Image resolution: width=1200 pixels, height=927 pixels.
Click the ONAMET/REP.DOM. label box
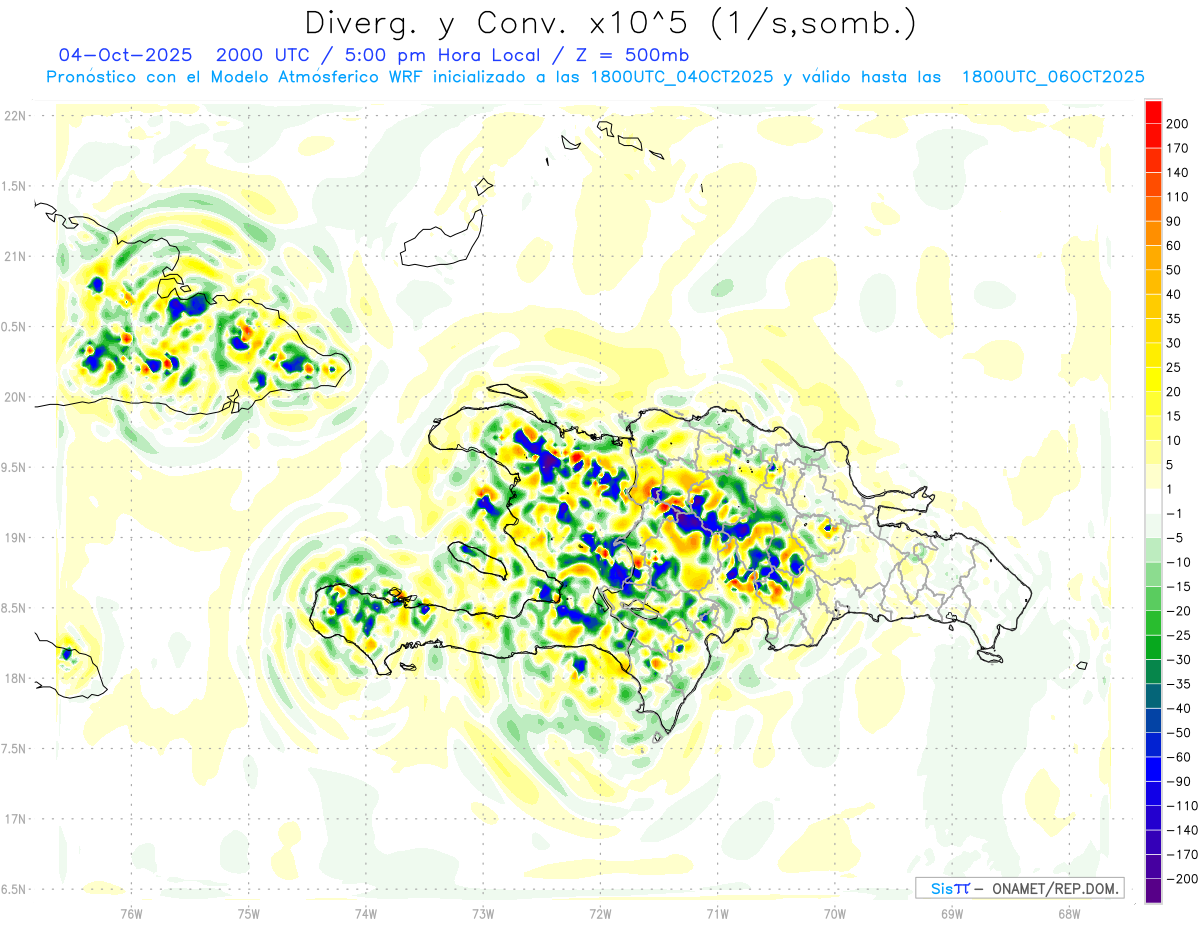1019,888
